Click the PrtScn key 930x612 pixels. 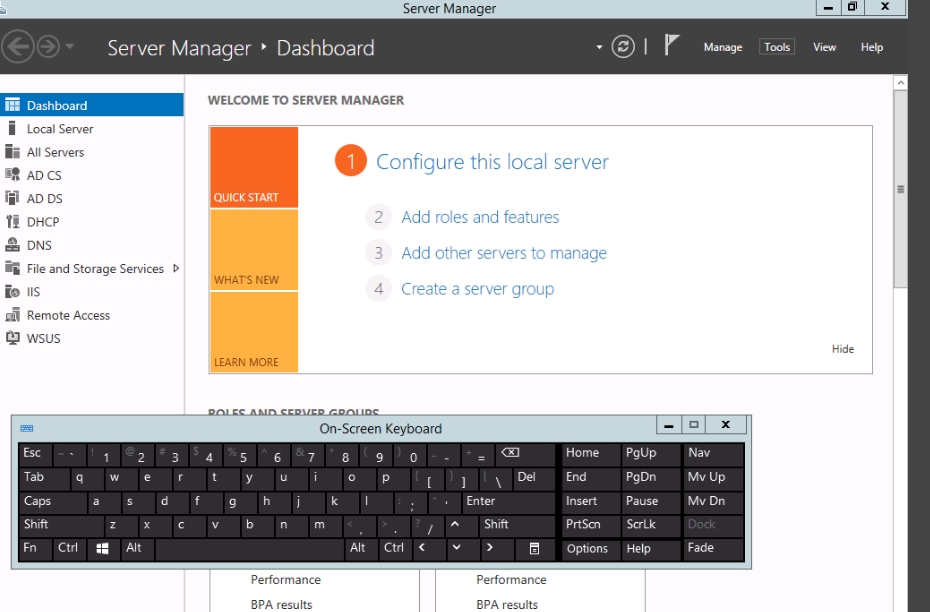tap(591, 525)
